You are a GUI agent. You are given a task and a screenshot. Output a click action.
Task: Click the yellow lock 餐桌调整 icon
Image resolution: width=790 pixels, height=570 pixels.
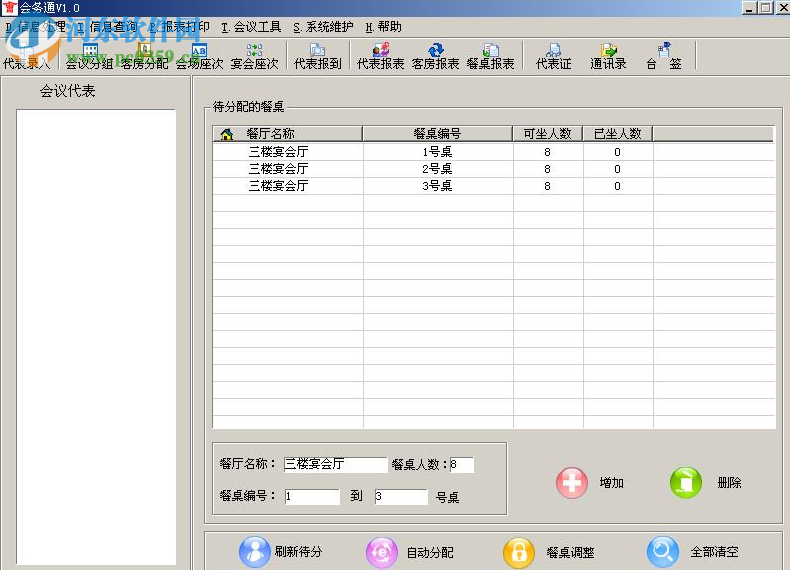(x=519, y=552)
